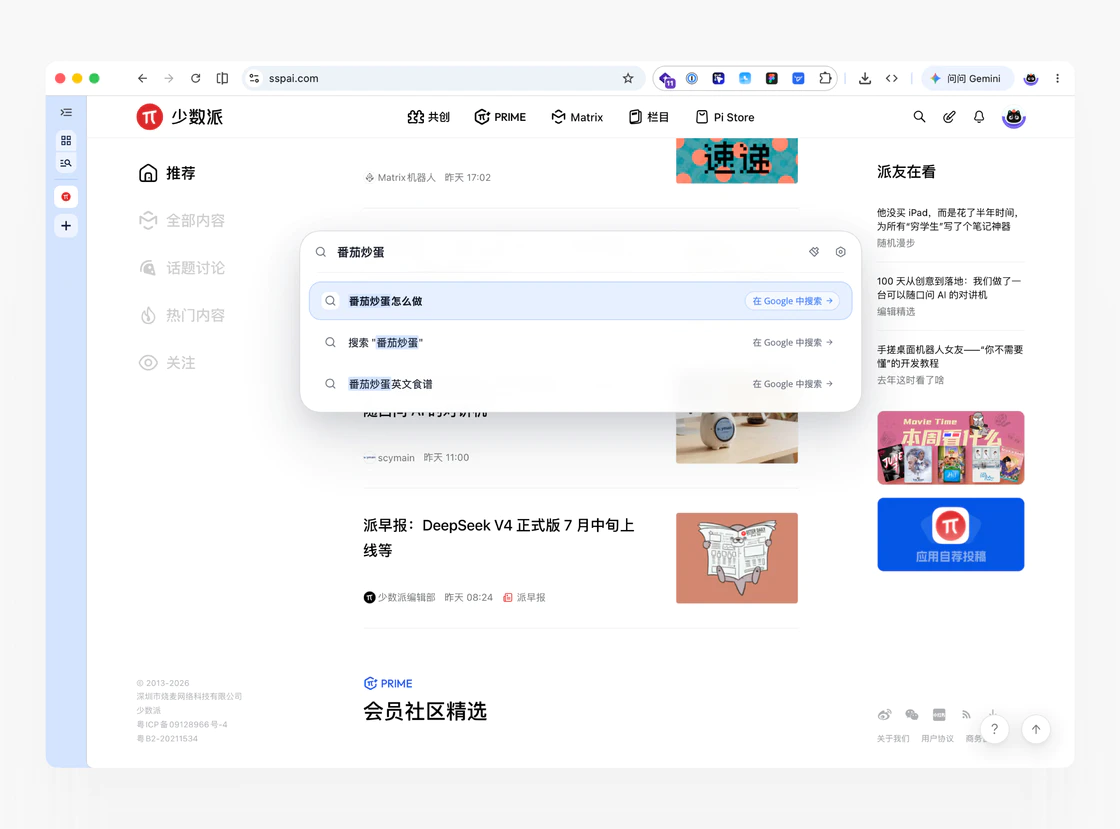The width and height of the screenshot is (1120, 829).
Task: Open the search box settings gear icon
Action: [840, 252]
